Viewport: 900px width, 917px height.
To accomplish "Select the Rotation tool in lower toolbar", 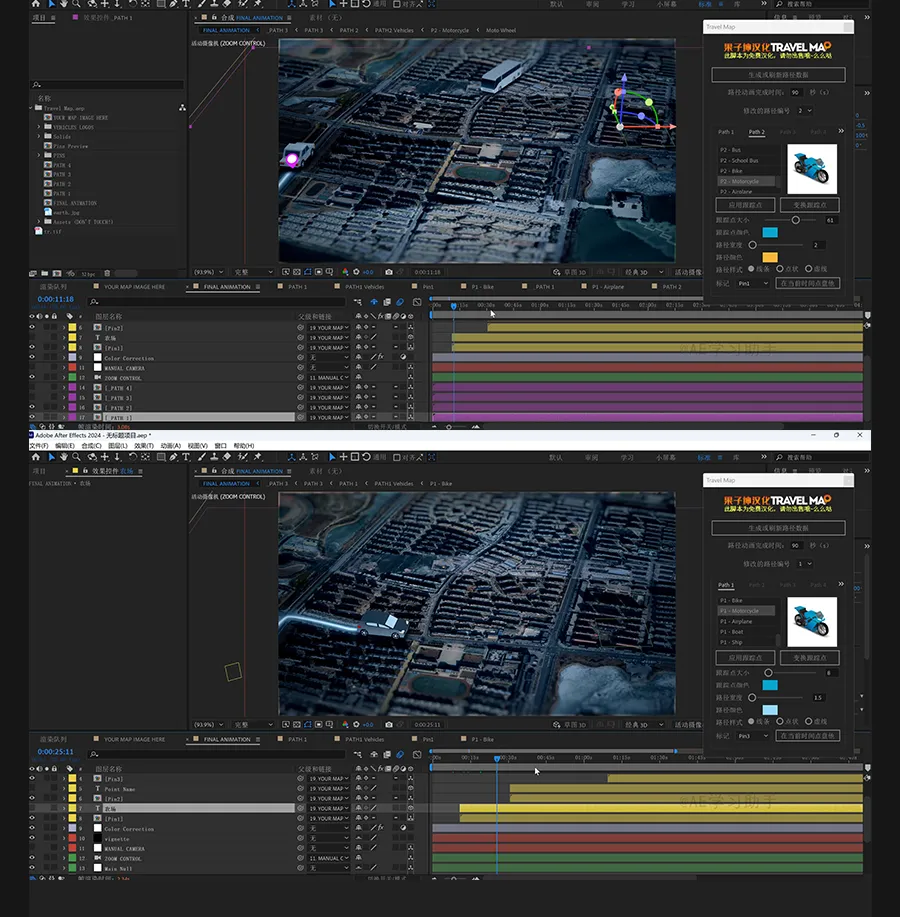I will tap(133, 457).
